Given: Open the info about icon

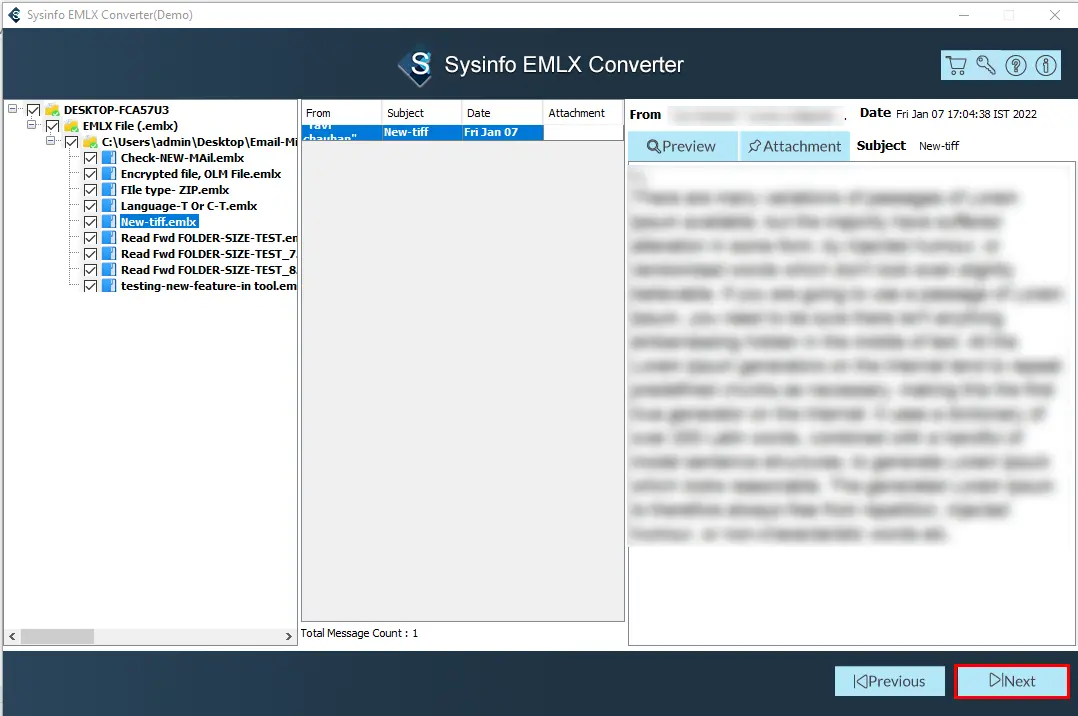Looking at the screenshot, I should point(1046,65).
